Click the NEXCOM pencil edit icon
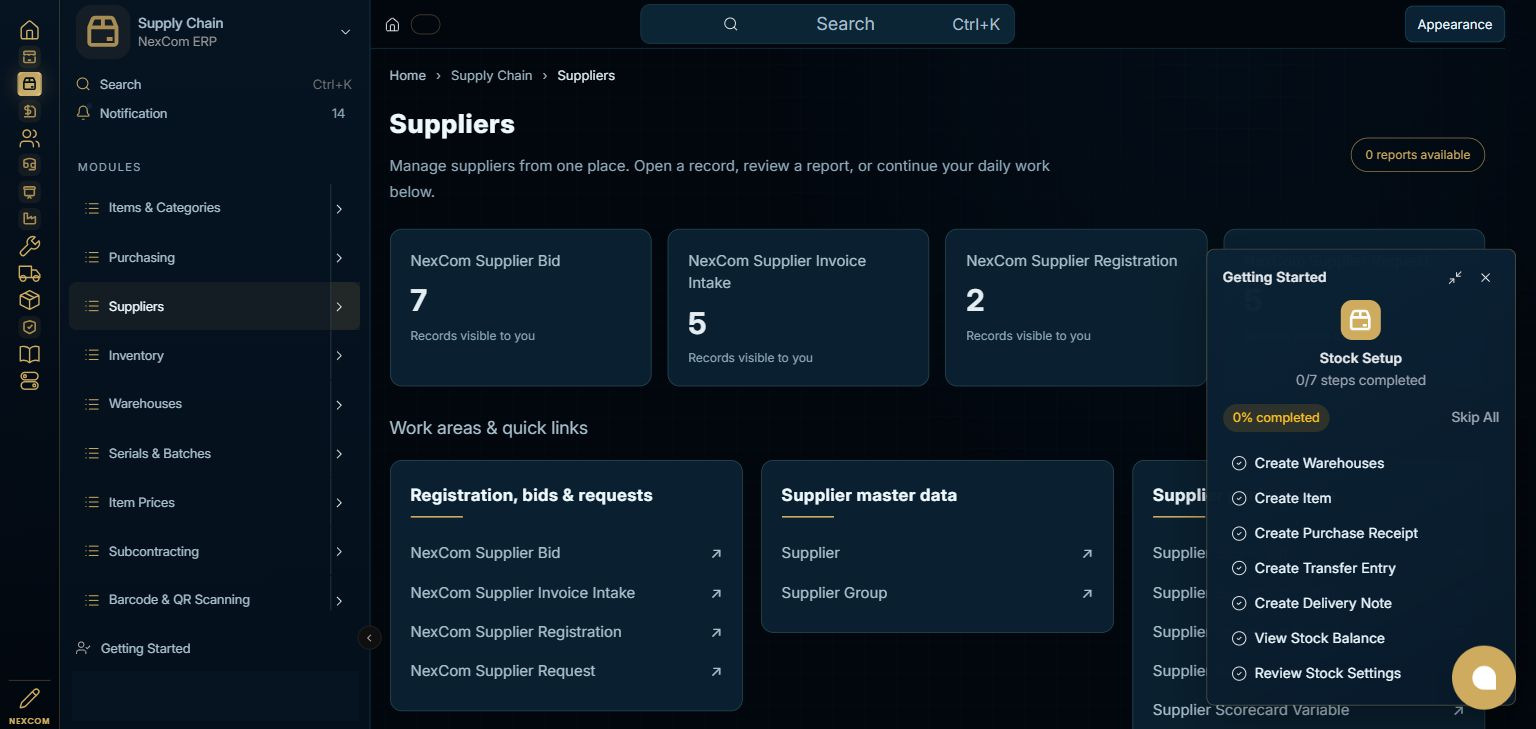The image size is (1536, 729). point(29,698)
